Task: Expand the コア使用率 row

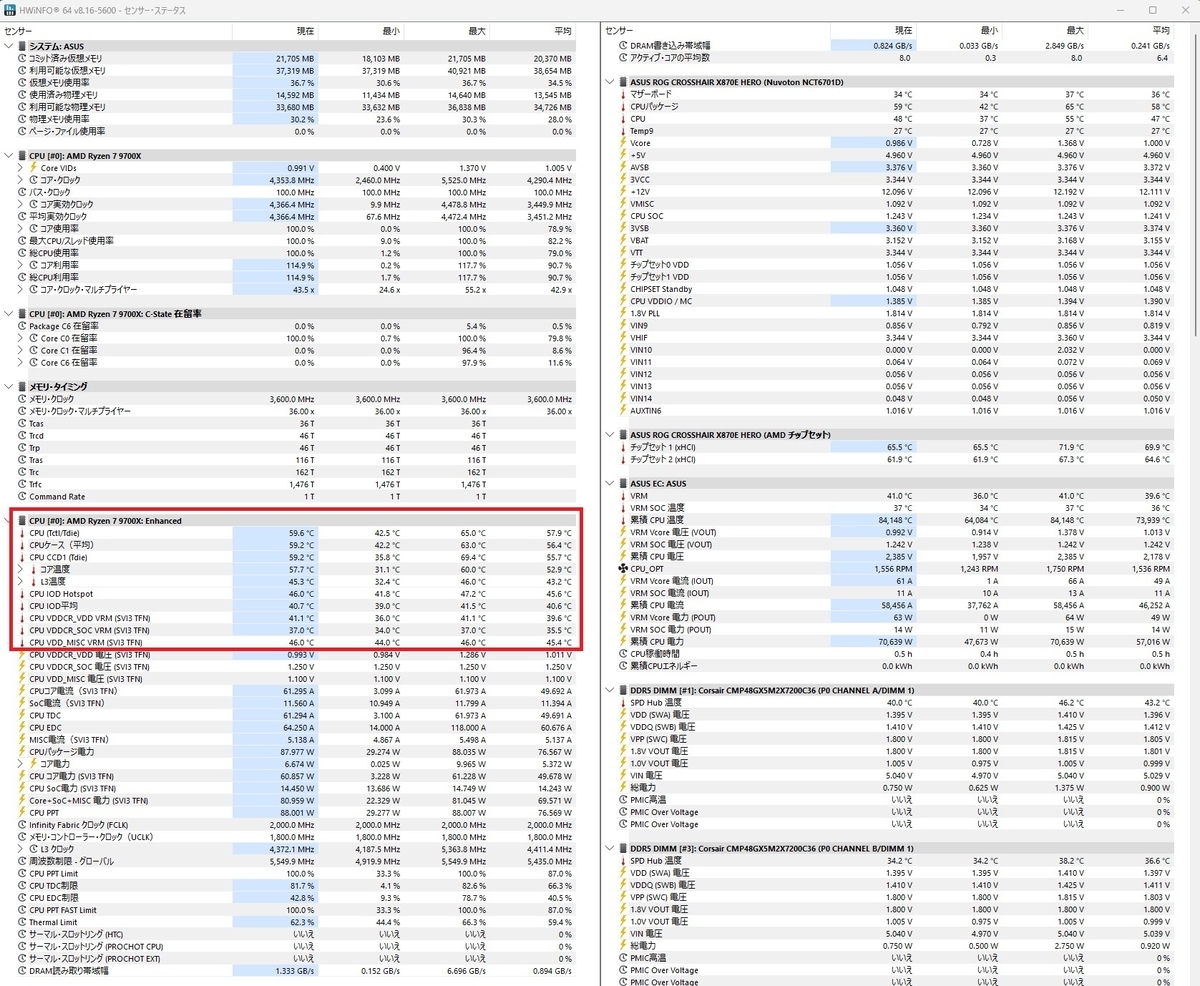Action: click(x=21, y=228)
